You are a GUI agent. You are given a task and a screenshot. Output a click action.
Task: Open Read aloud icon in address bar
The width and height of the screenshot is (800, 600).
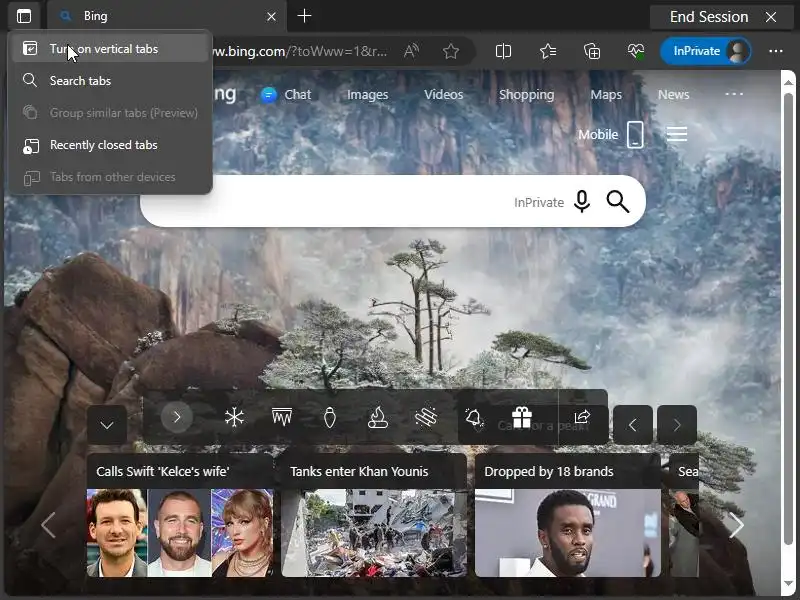[x=411, y=51]
